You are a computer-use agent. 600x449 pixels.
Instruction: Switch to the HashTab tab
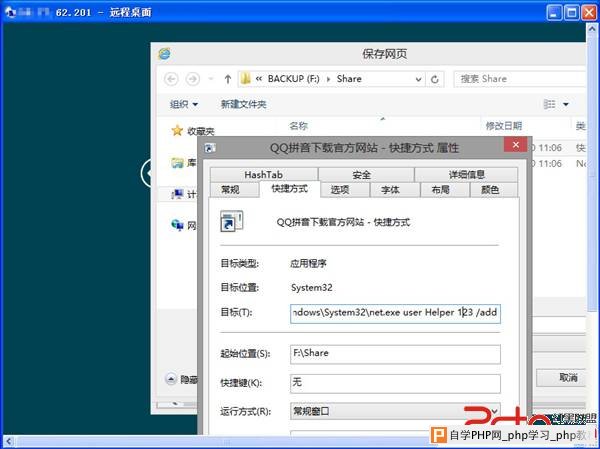pyautogui.click(x=263, y=175)
